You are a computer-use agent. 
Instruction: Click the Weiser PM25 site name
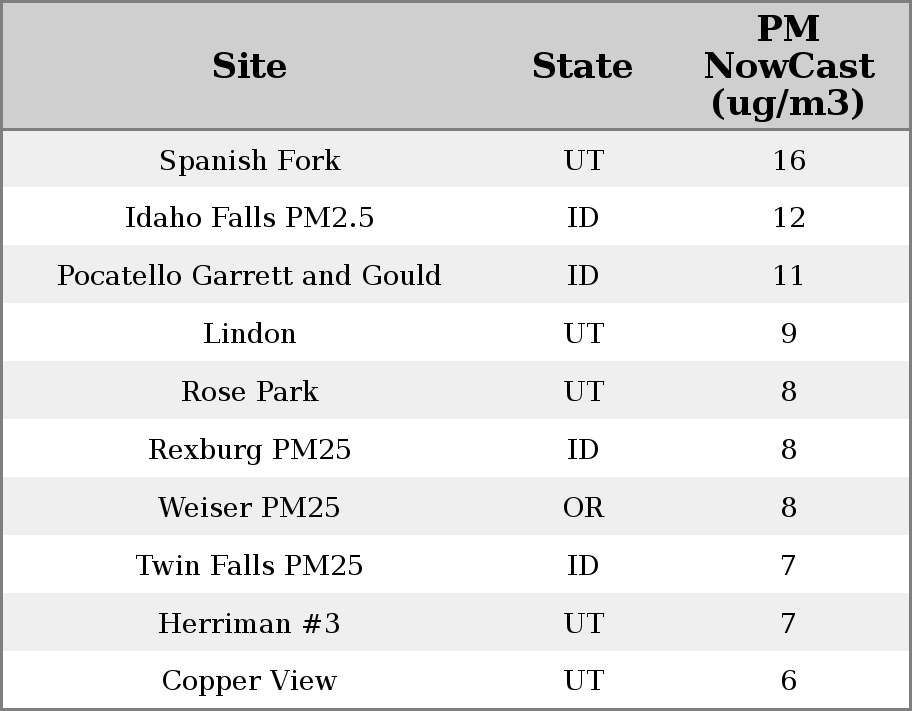pos(249,507)
